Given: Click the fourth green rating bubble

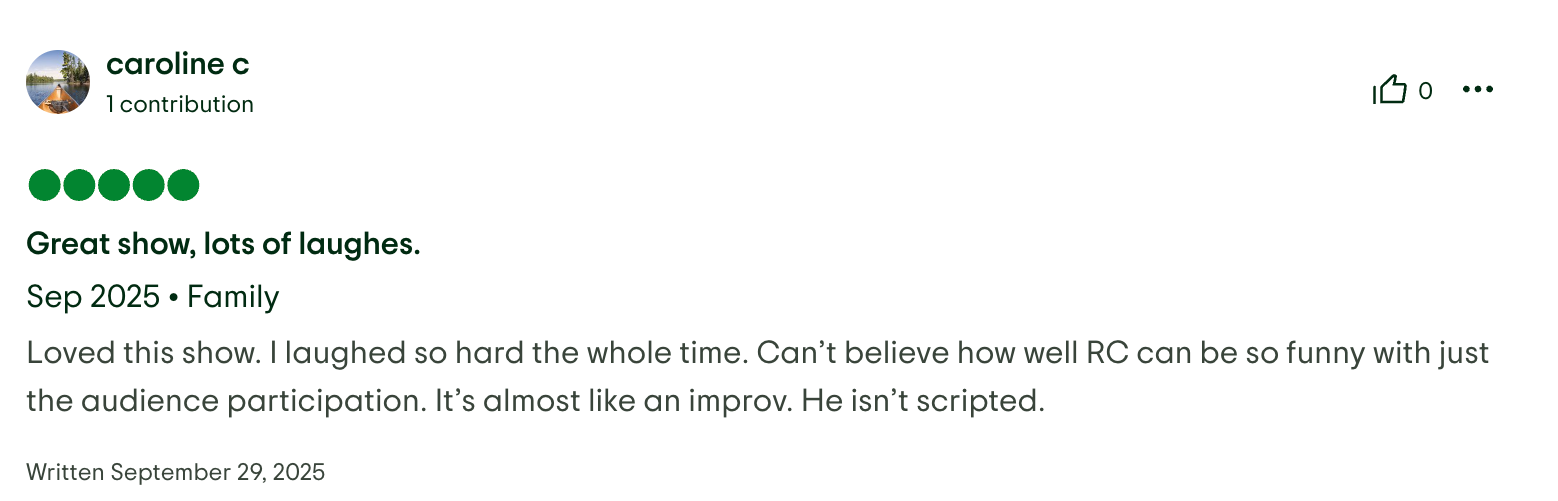Looking at the screenshot, I should [x=148, y=186].
